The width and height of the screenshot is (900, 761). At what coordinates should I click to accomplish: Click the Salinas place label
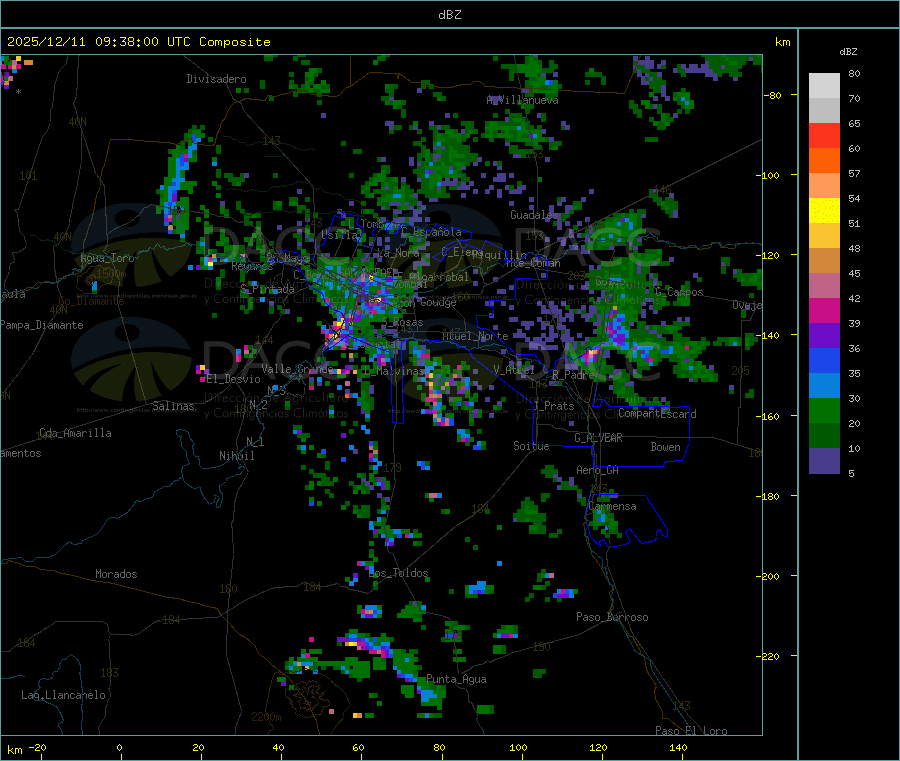pos(173,406)
